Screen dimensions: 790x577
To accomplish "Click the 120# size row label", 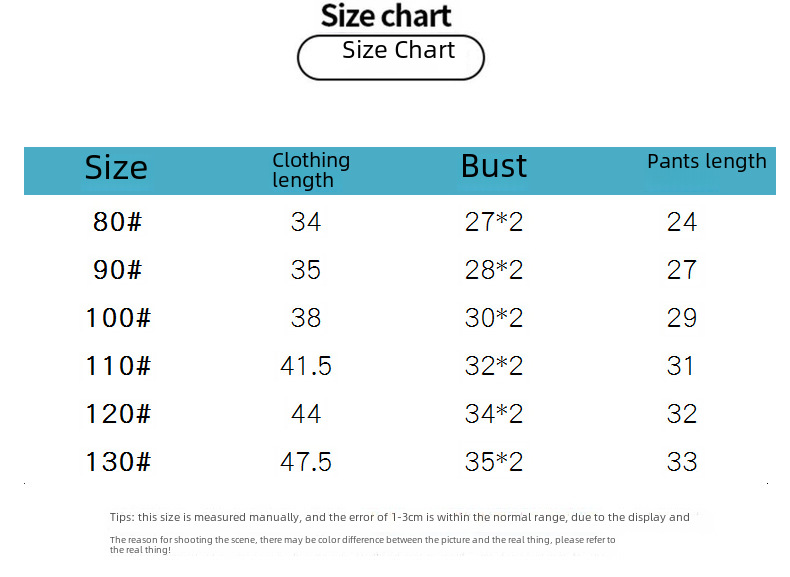I will tap(118, 414).
